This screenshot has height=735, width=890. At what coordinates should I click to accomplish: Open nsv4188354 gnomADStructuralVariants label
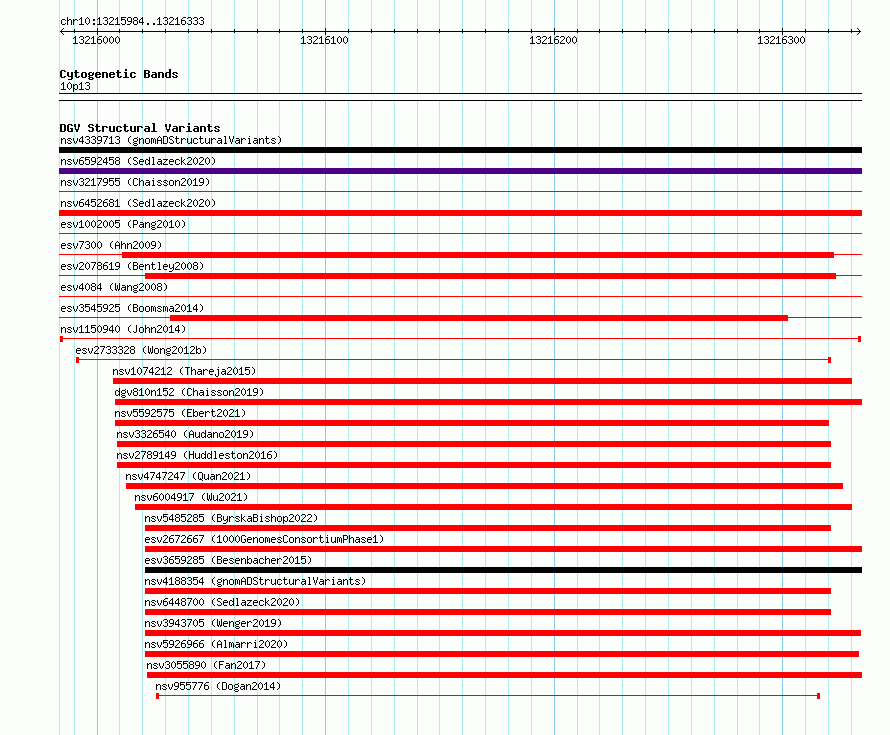tap(255, 581)
